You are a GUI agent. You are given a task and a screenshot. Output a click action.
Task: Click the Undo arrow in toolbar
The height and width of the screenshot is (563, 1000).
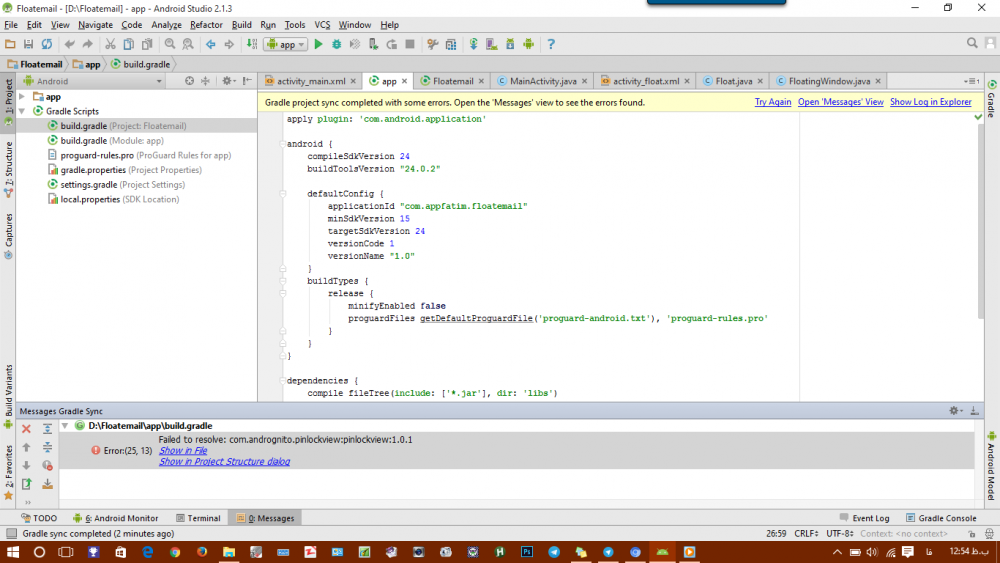pos(69,44)
